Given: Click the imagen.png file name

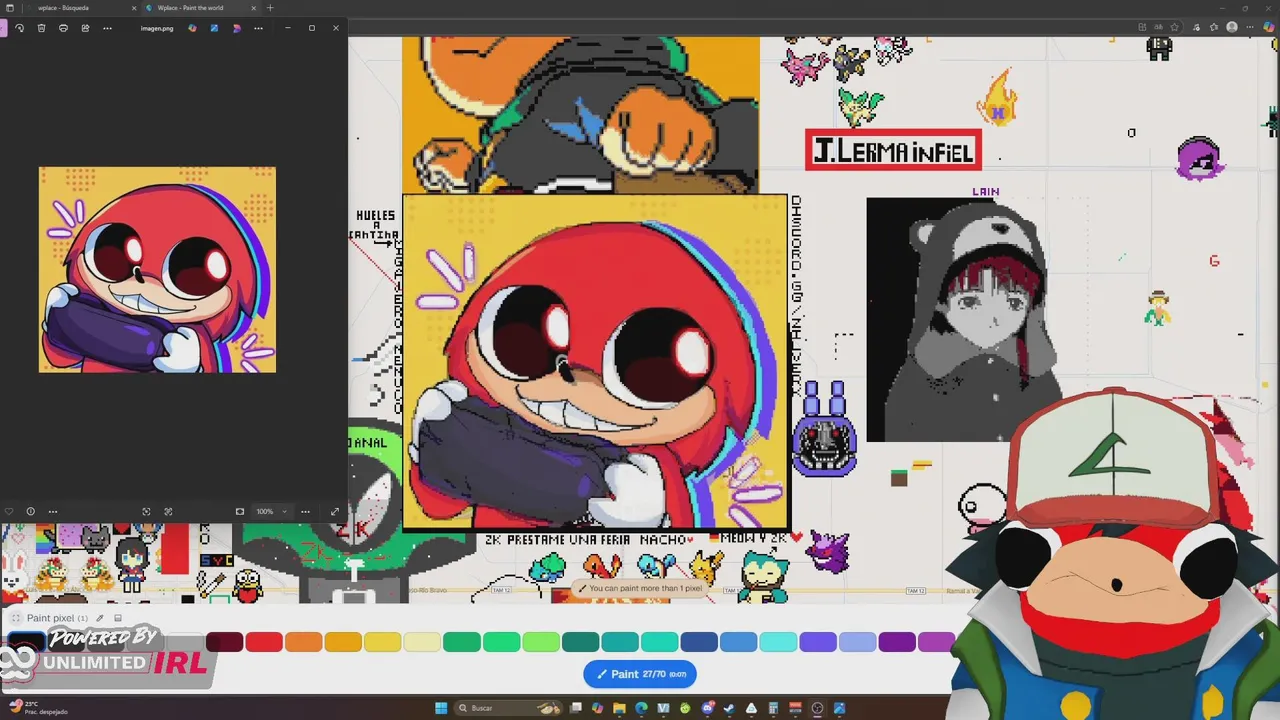Looking at the screenshot, I should (157, 28).
